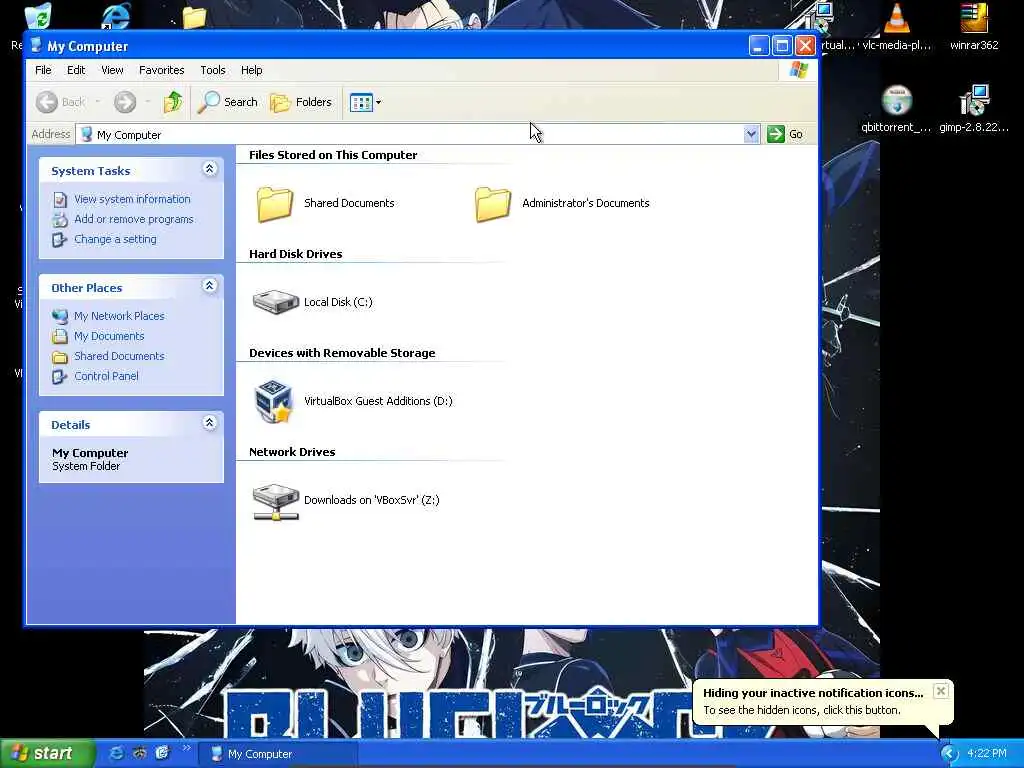Click the Recycle Bin desktop icon
1024x768 pixels.
[38, 17]
